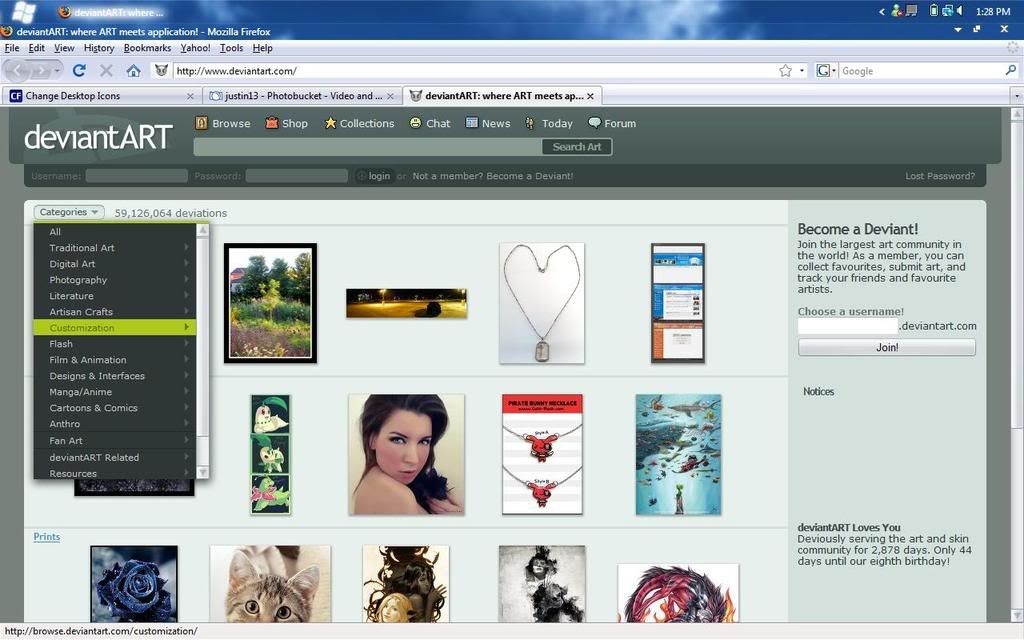Open the History menu

(x=99, y=48)
